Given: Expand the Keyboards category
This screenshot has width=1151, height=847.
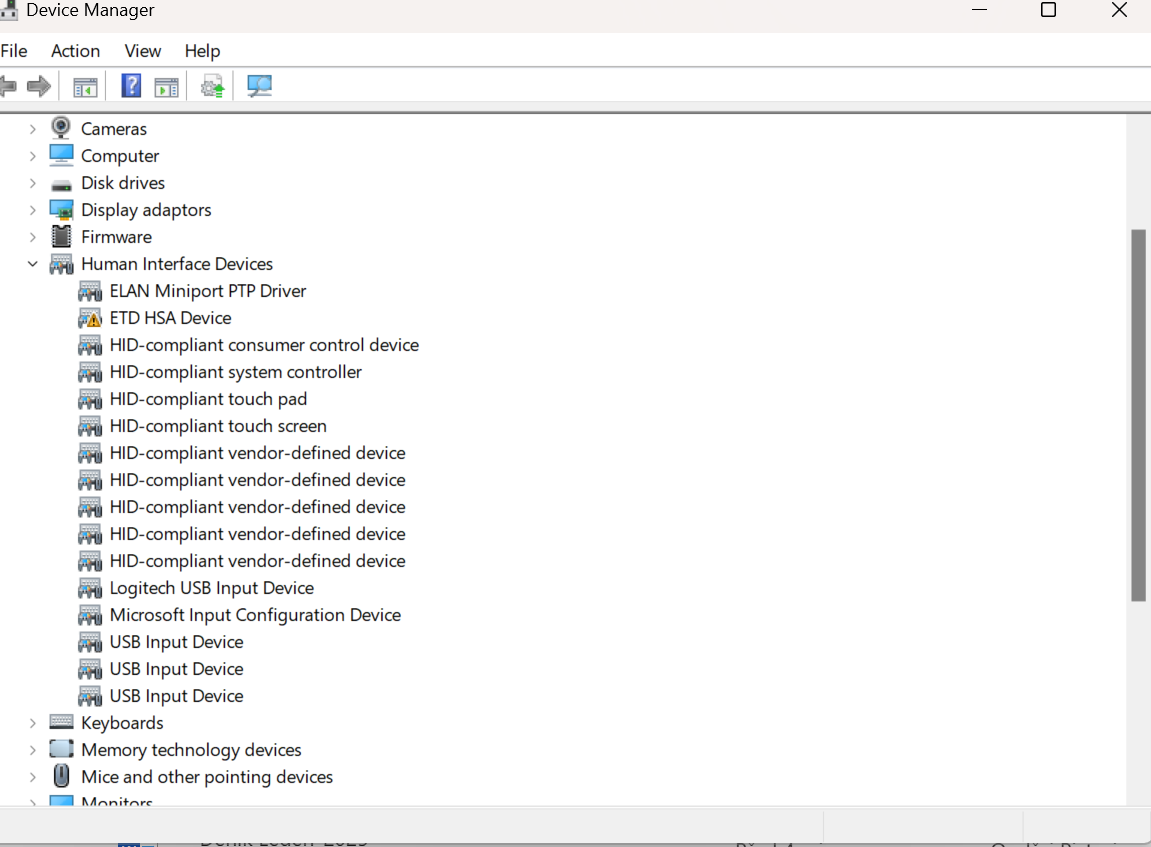Looking at the screenshot, I should (32, 723).
